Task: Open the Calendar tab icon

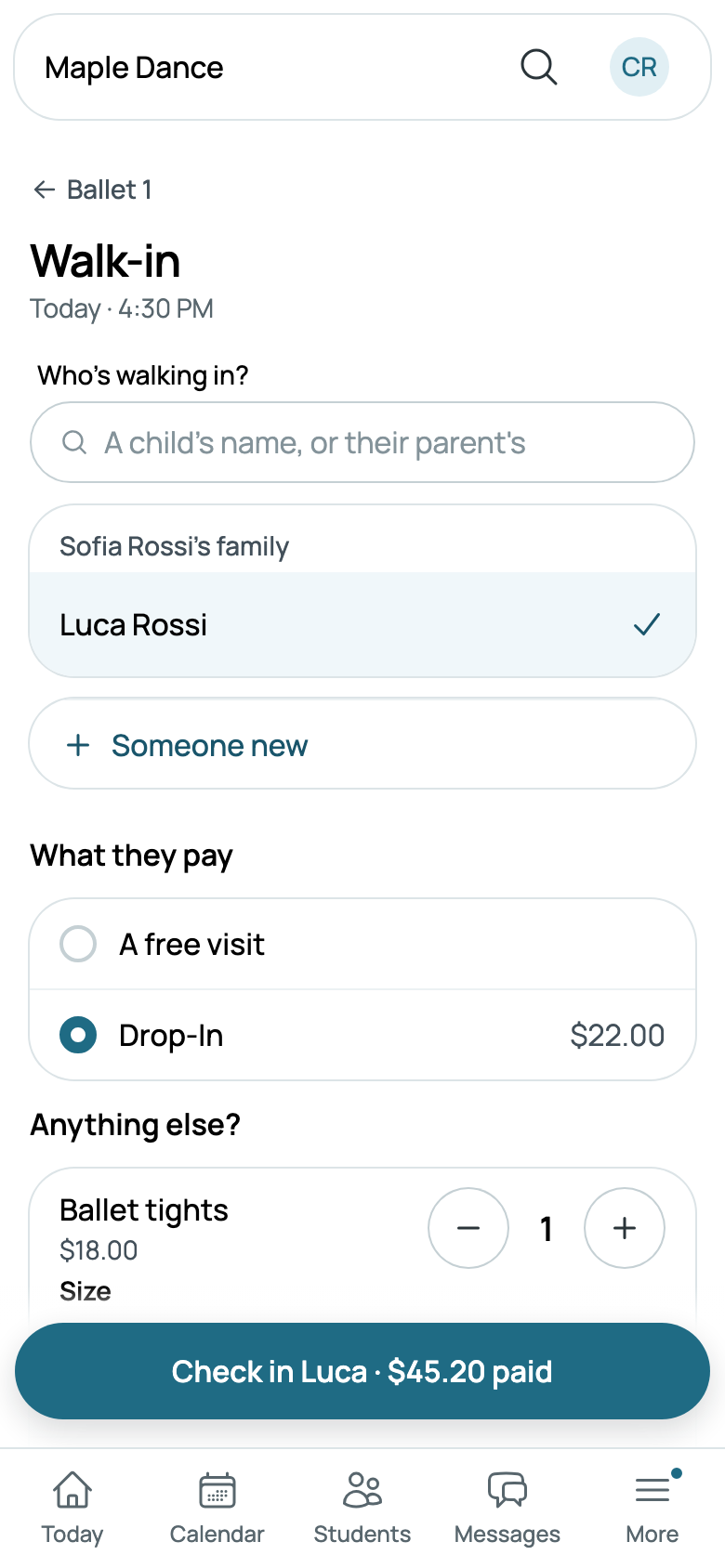Action: point(217,1490)
